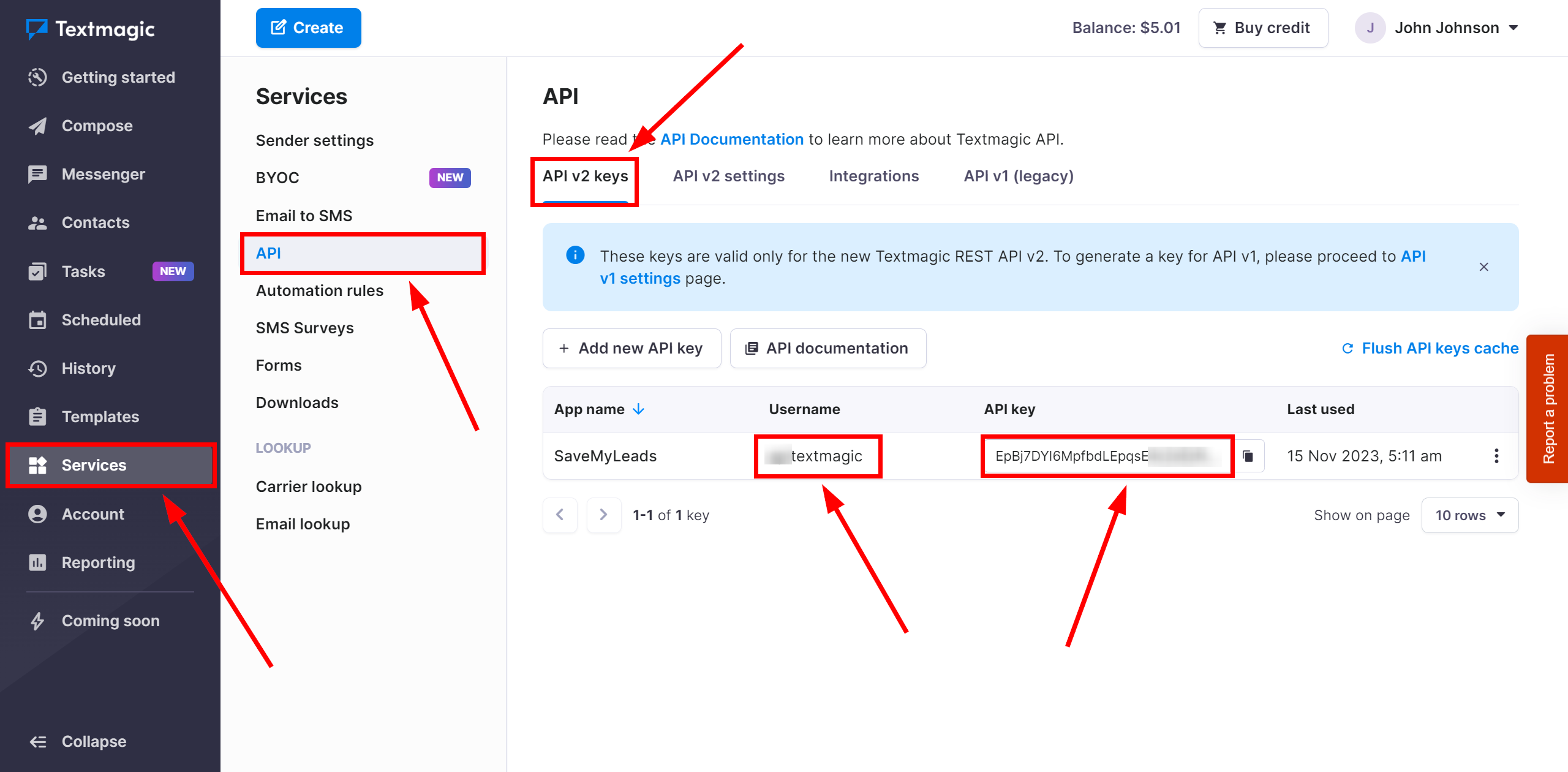1568x772 pixels.
Task: Open Email lookup
Action: (x=303, y=524)
